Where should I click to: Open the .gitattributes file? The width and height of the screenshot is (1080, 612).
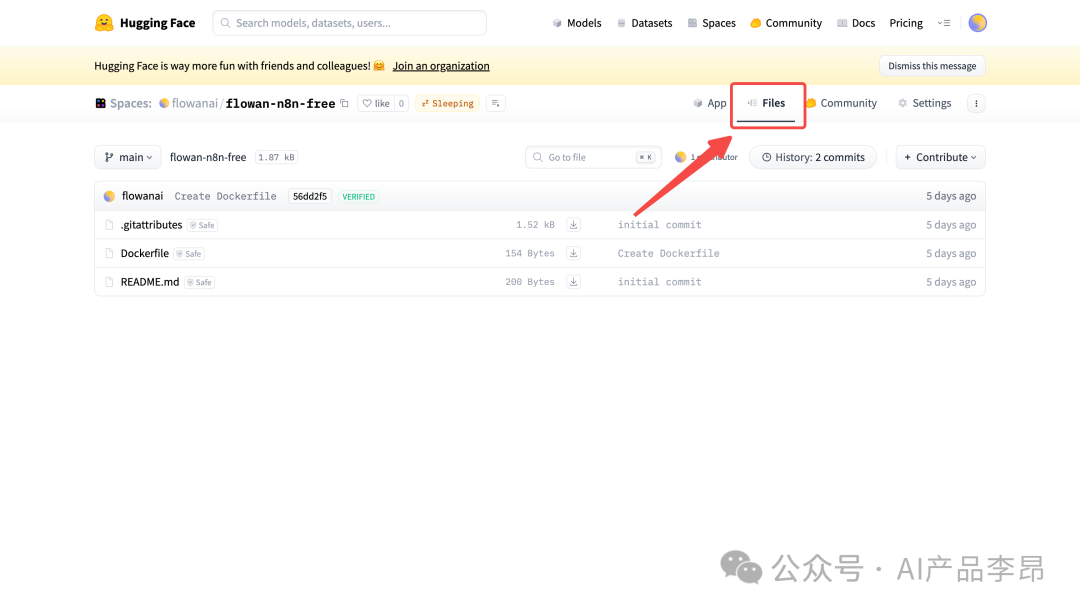(x=152, y=225)
